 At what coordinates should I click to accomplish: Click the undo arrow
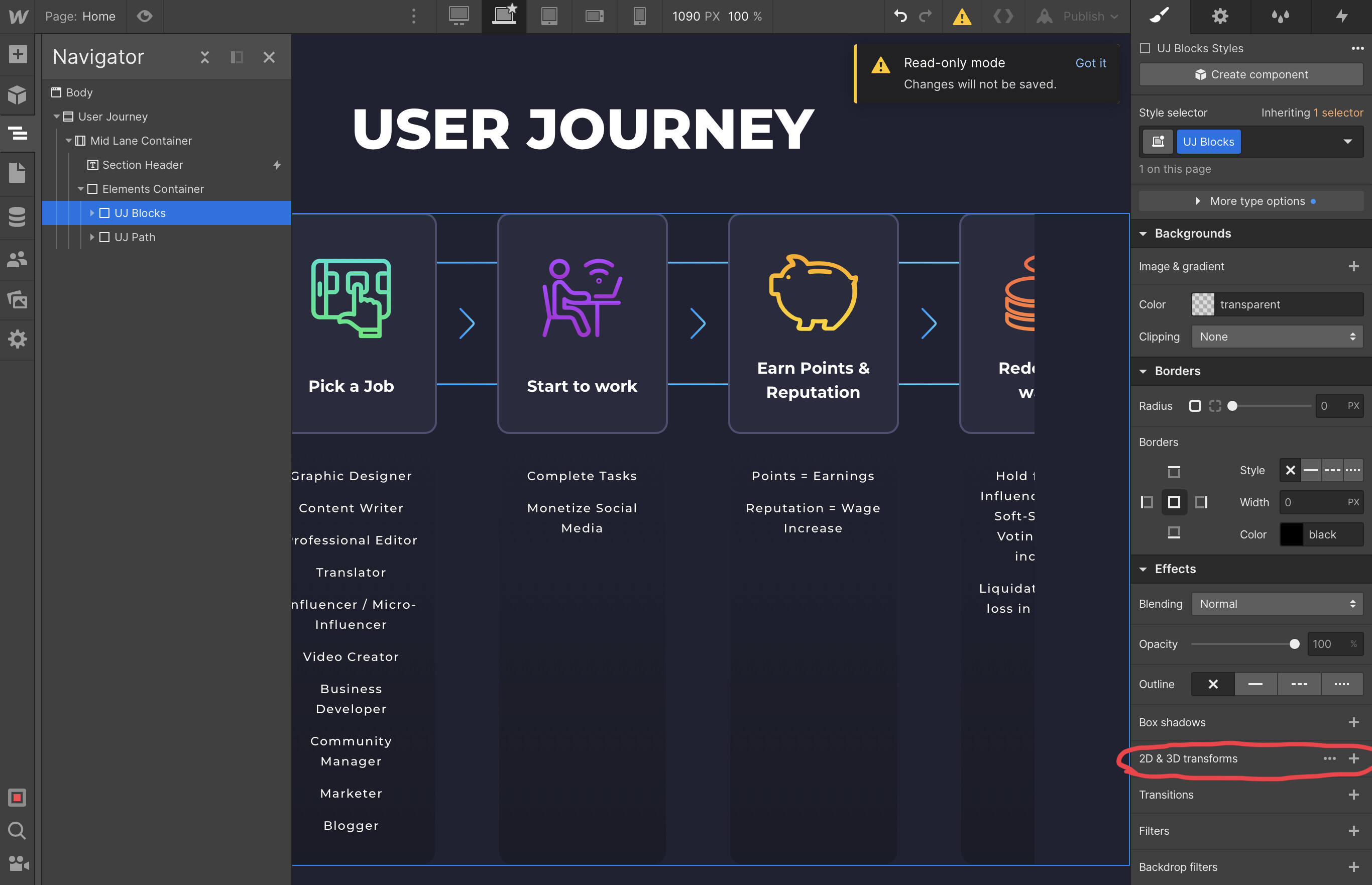pyautogui.click(x=900, y=16)
